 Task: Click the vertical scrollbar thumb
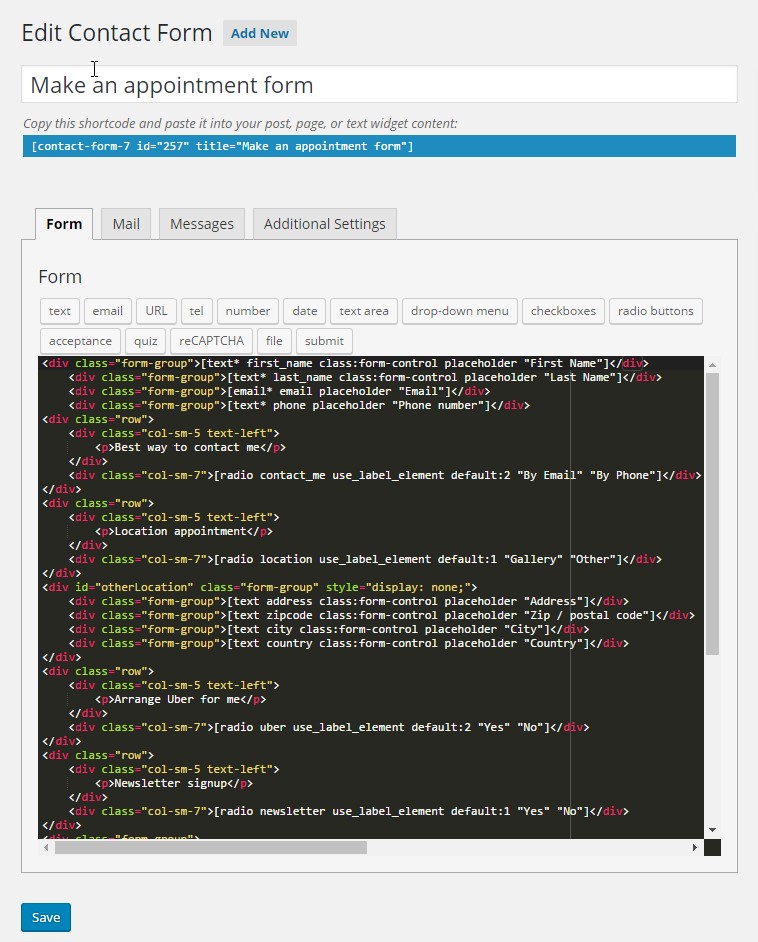pos(712,514)
